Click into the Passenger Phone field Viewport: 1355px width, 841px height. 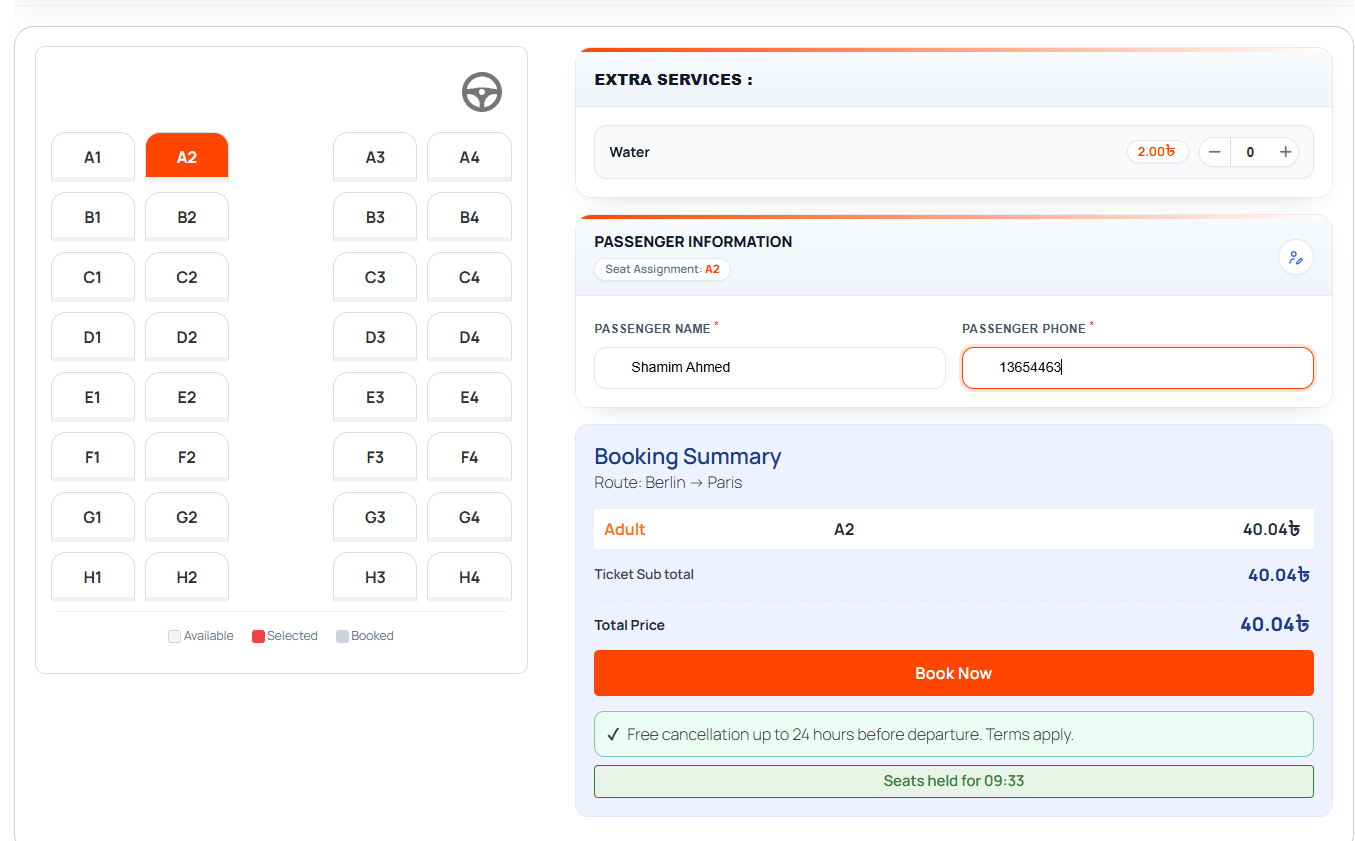click(x=1138, y=368)
